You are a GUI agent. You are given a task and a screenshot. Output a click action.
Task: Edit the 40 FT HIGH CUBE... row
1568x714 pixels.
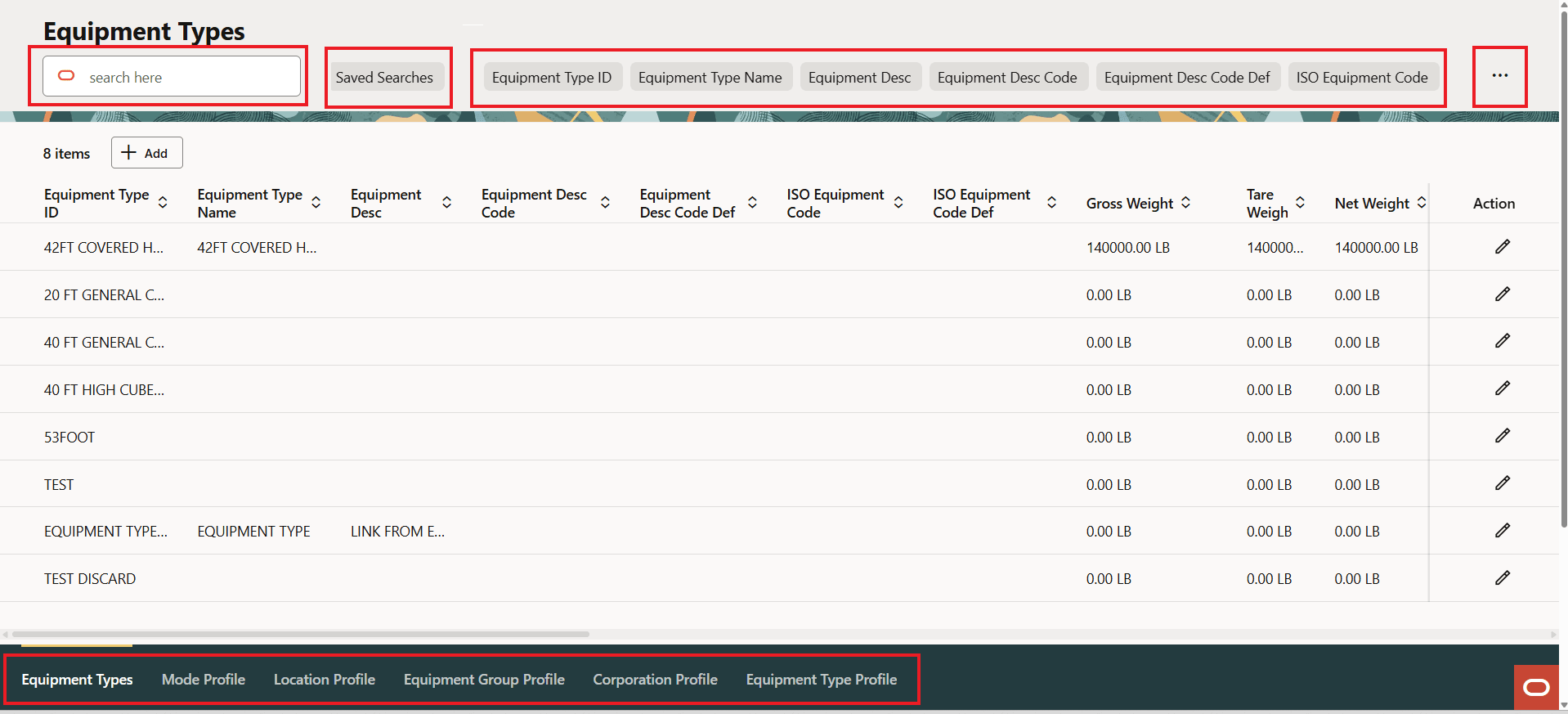click(x=1502, y=388)
